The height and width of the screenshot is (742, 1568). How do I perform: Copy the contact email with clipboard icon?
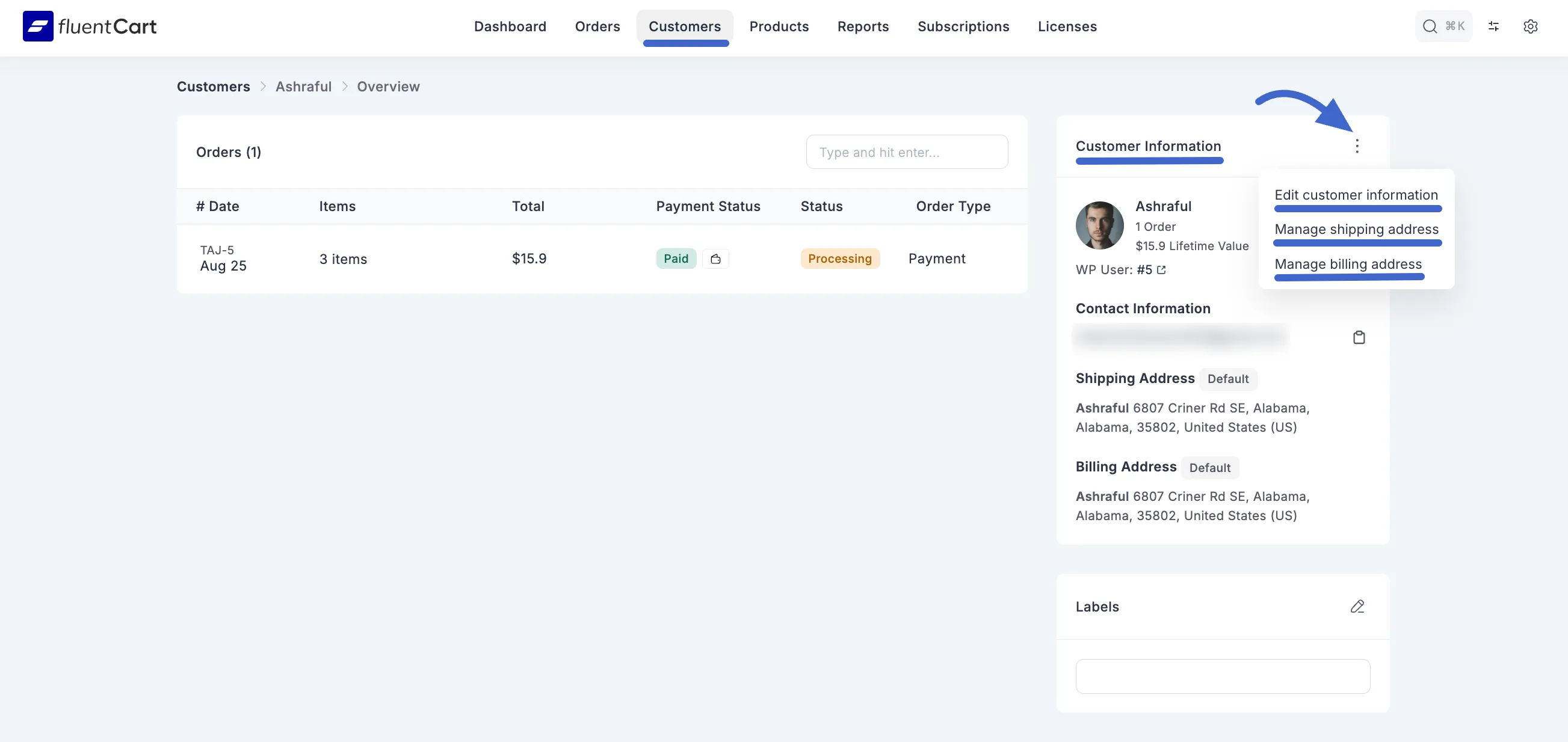coord(1359,337)
